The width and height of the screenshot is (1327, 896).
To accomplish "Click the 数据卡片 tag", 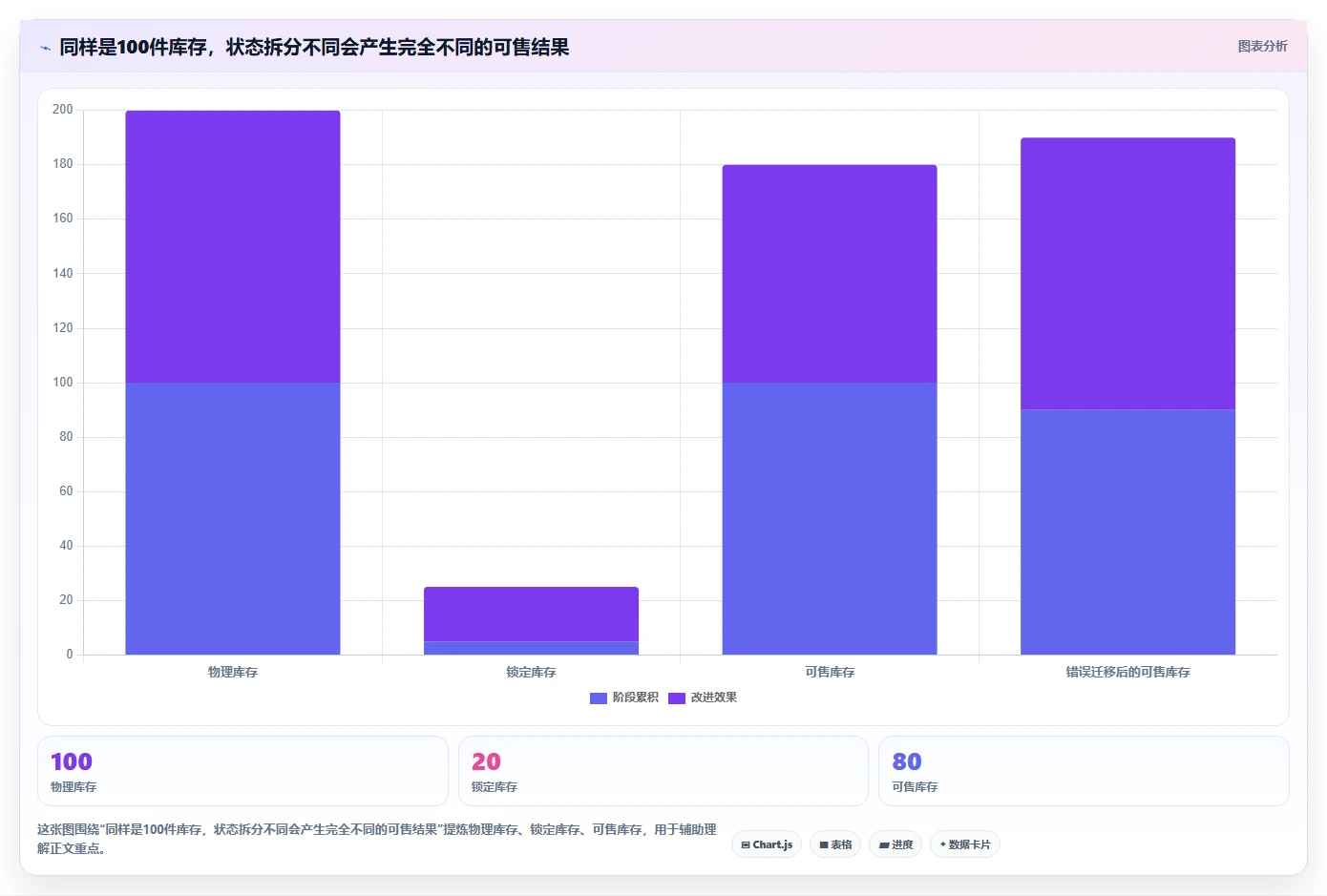I will [x=965, y=844].
